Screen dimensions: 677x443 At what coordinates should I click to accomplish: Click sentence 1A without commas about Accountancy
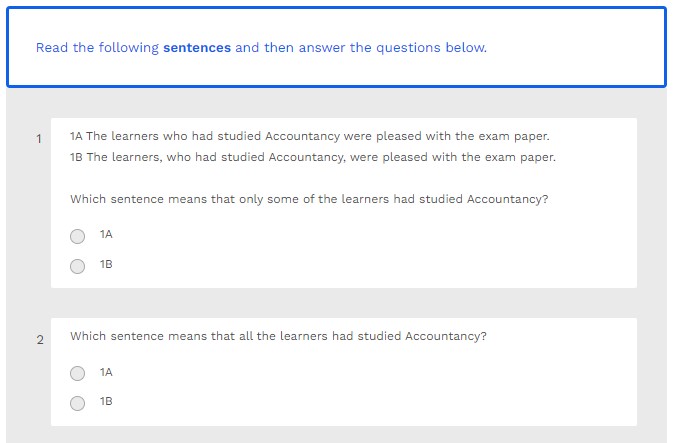pyautogui.click(x=310, y=136)
